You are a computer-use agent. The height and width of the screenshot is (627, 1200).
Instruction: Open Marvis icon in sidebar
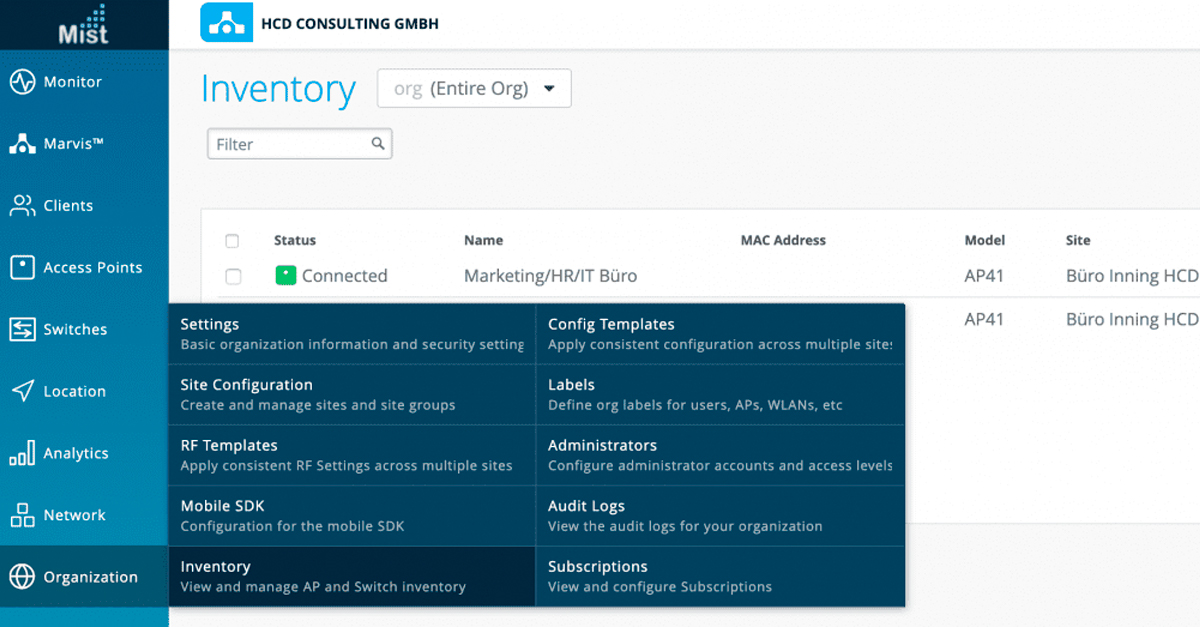22,144
